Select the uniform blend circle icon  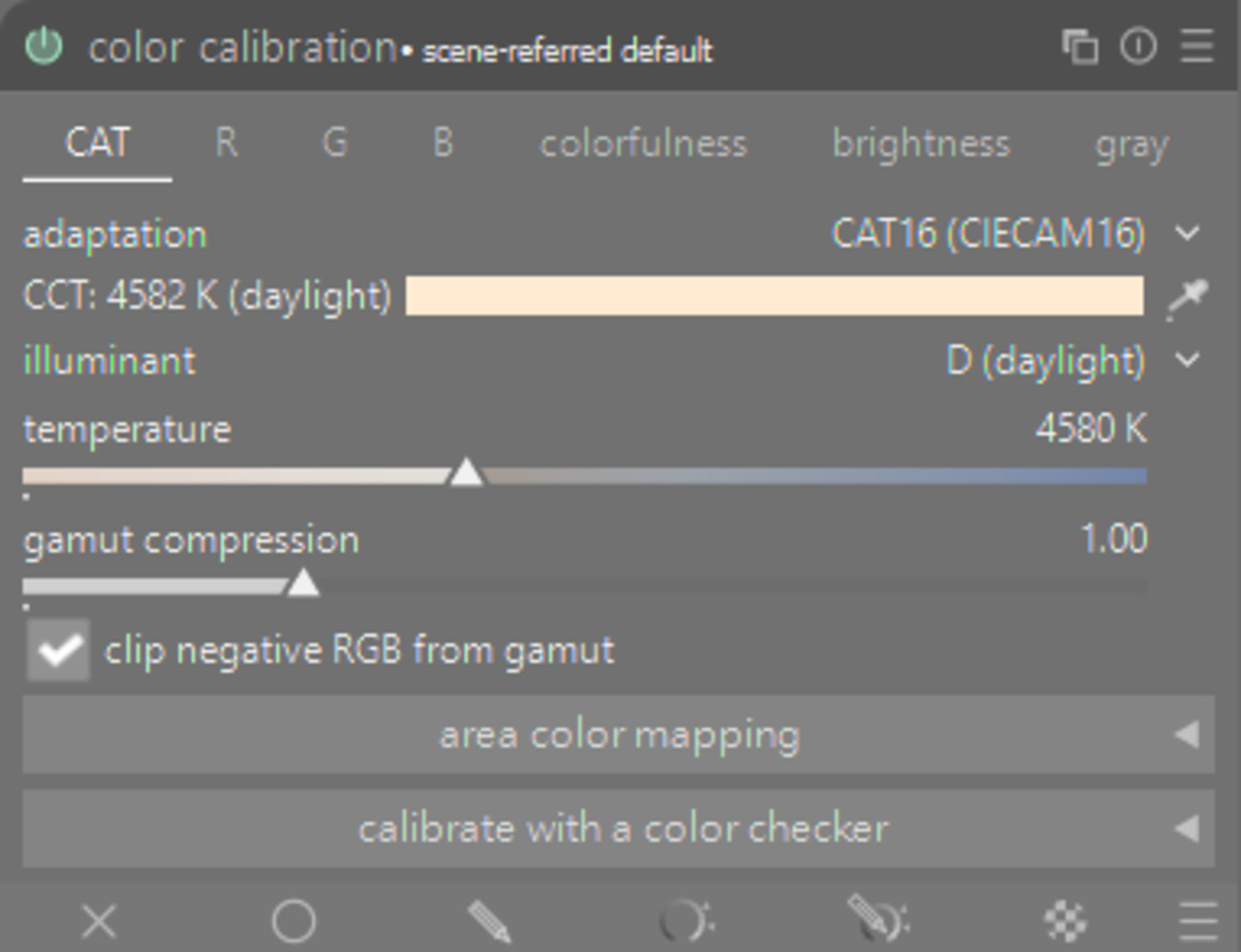click(x=294, y=923)
